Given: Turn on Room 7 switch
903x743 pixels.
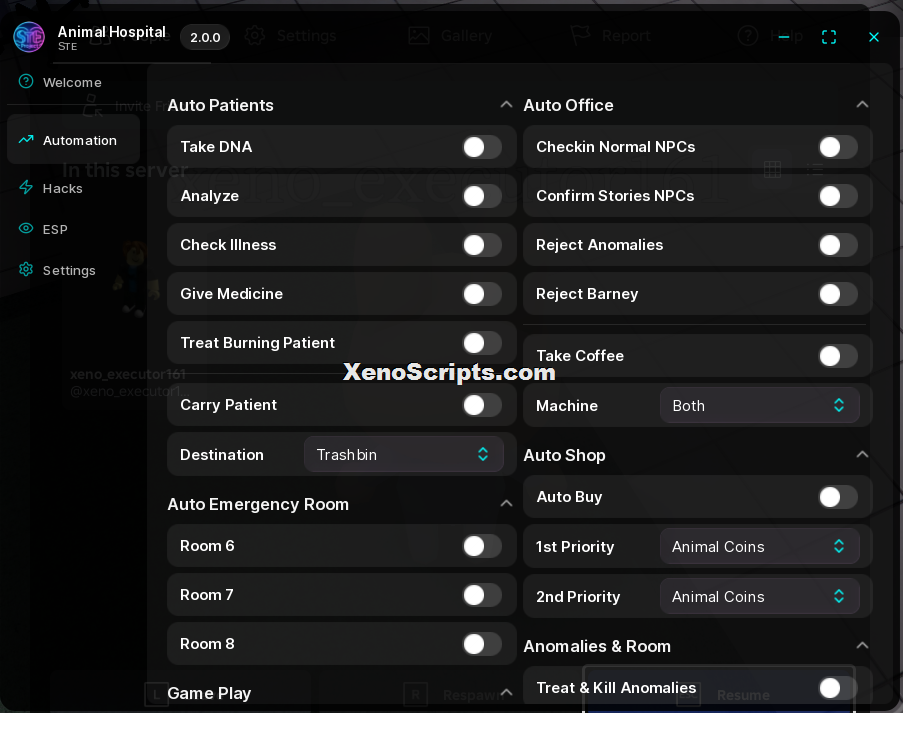Looking at the screenshot, I should [482, 595].
